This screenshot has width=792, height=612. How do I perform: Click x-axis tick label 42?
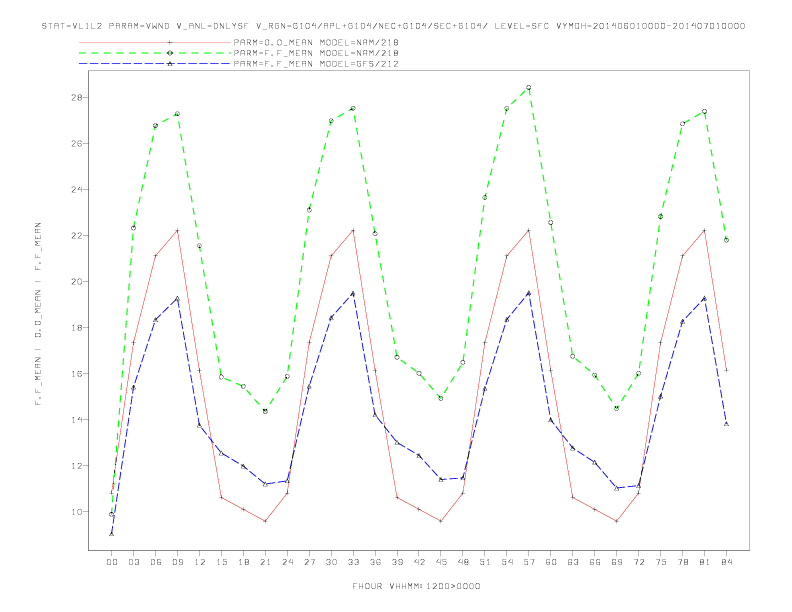pyautogui.click(x=419, y=562)
